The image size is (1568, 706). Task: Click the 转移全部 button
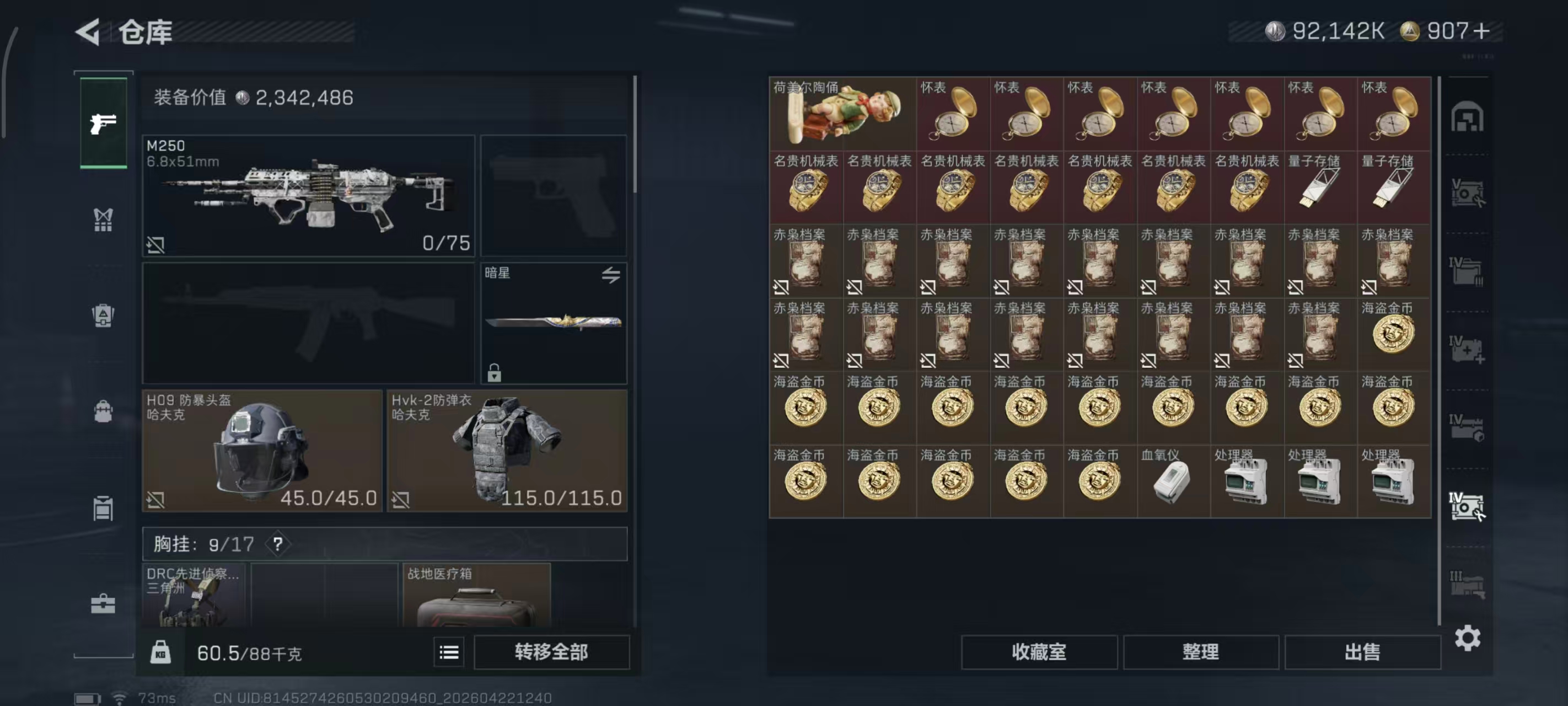[551, 652]
